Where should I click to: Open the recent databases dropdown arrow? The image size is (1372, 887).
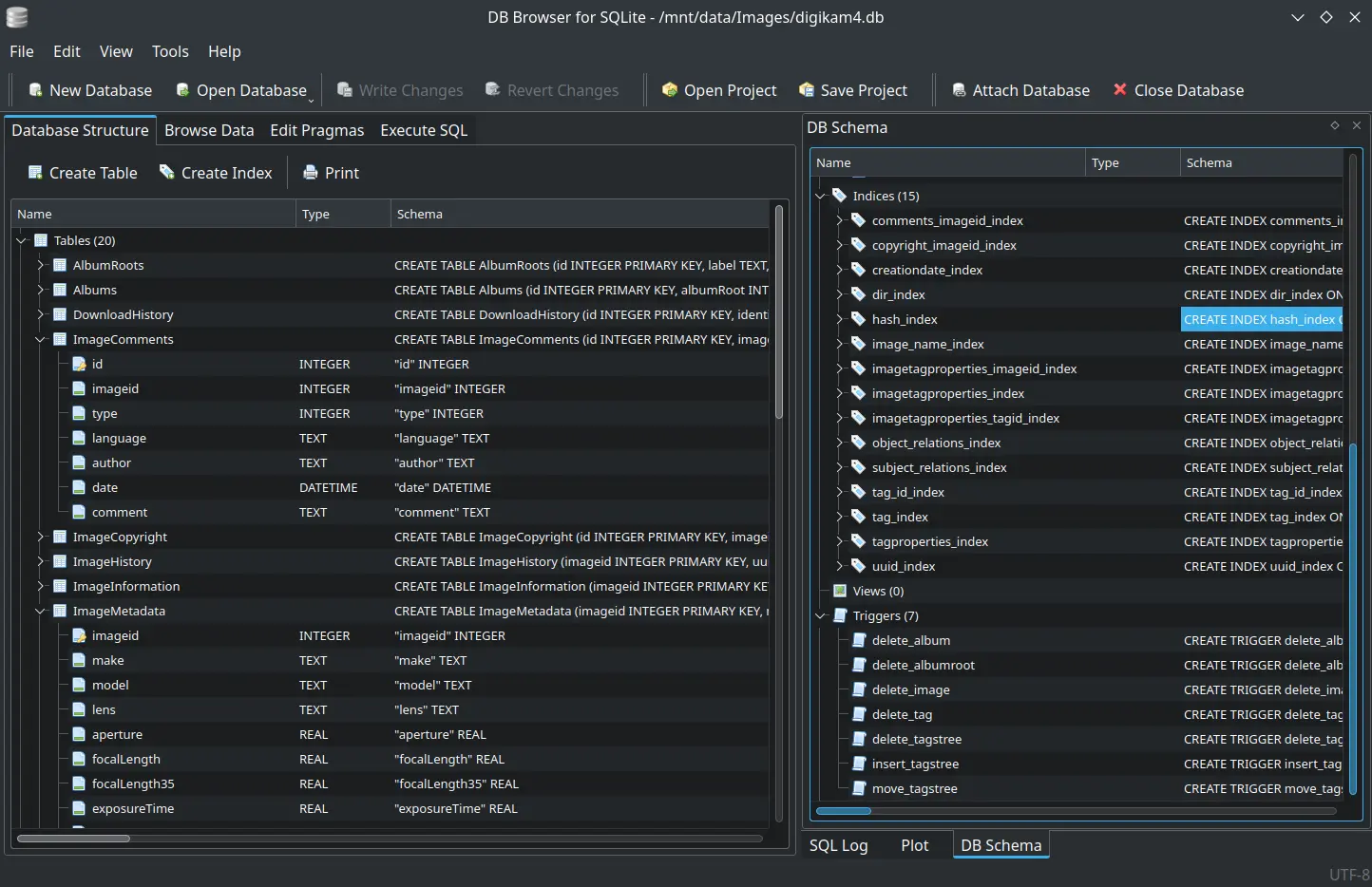(x=311, y=99)
